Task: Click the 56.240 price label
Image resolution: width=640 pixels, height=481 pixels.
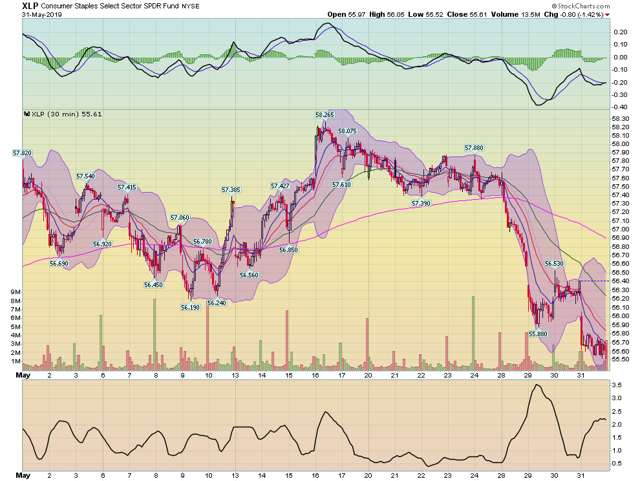Action: click(217, 303)
